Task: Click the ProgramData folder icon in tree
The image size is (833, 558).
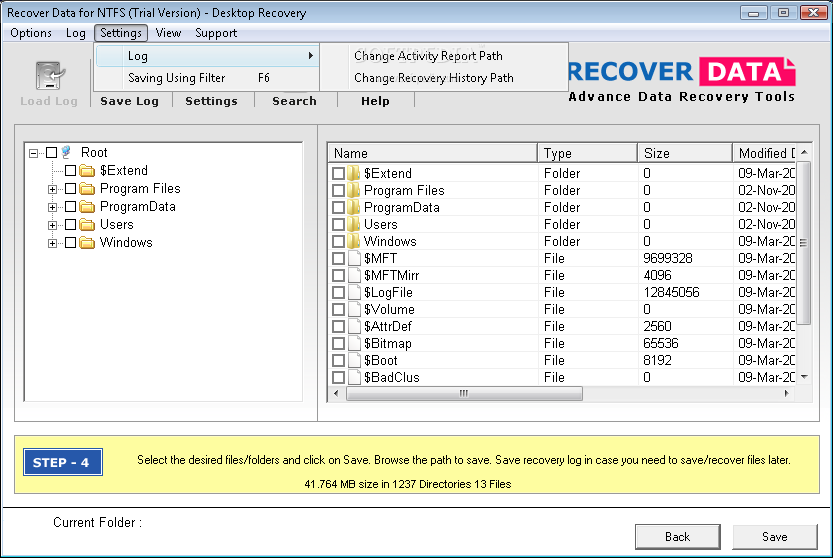Action: pos(87,207)
